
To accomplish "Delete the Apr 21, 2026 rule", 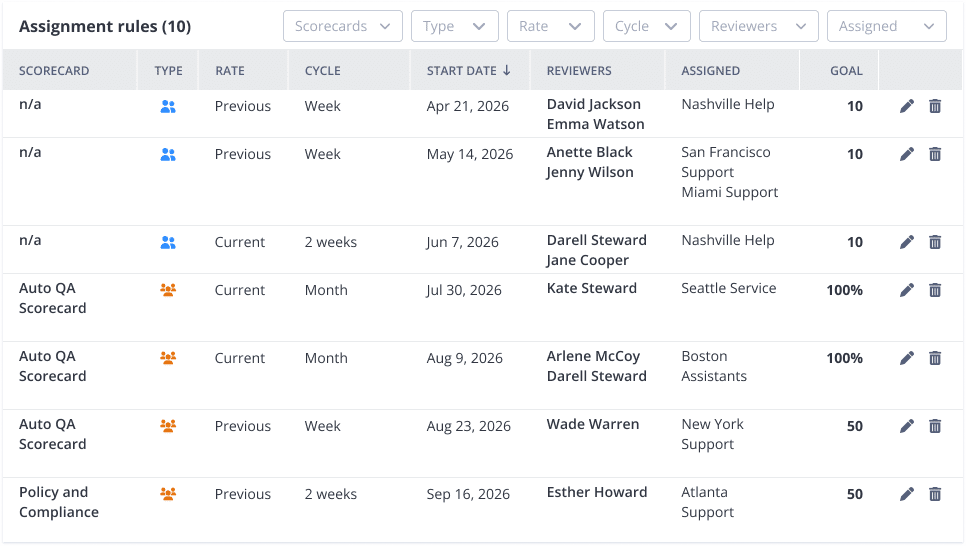I will tap(935, 106).
